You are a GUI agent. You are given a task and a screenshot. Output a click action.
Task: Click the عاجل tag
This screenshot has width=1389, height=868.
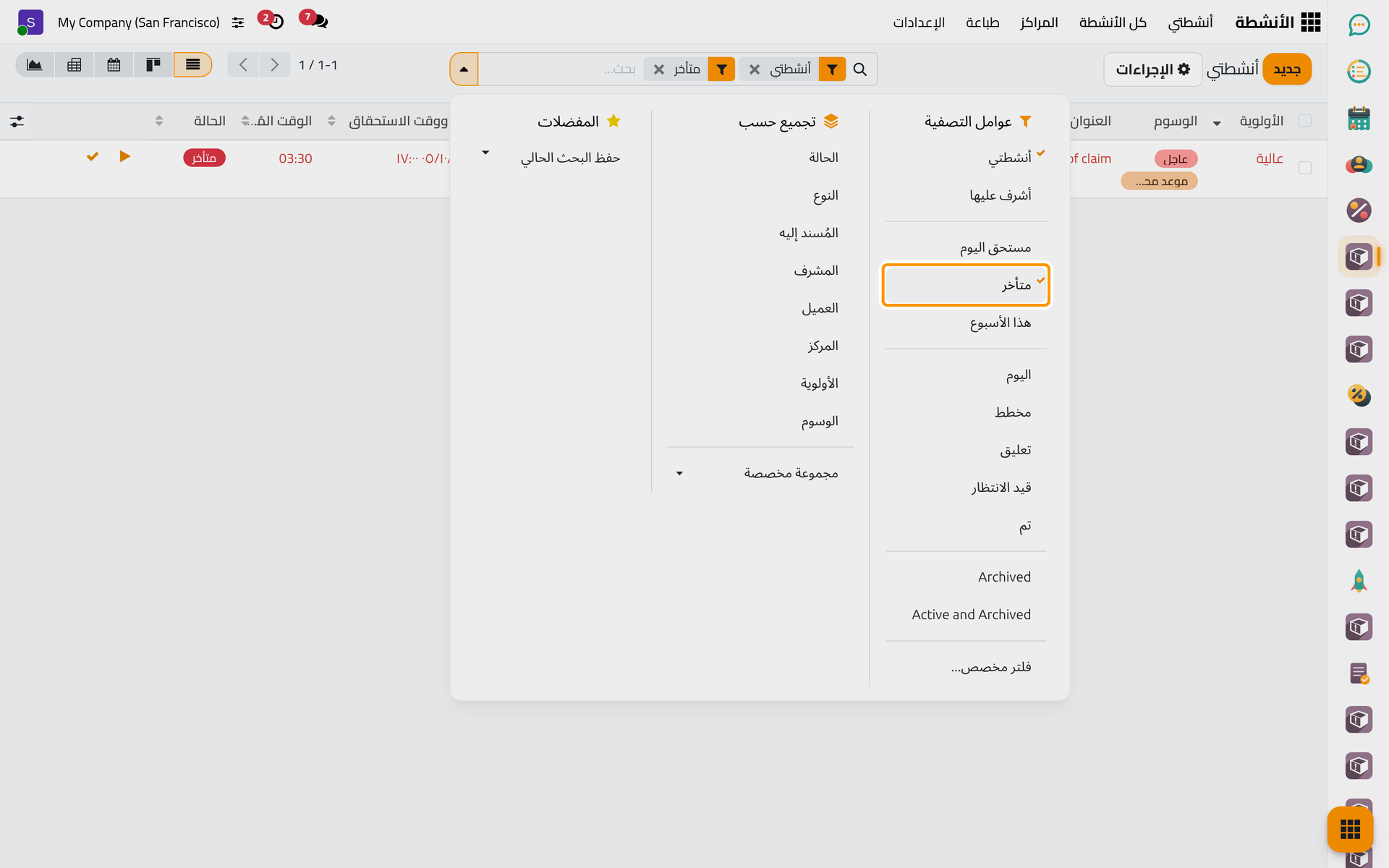(1176, 158)
